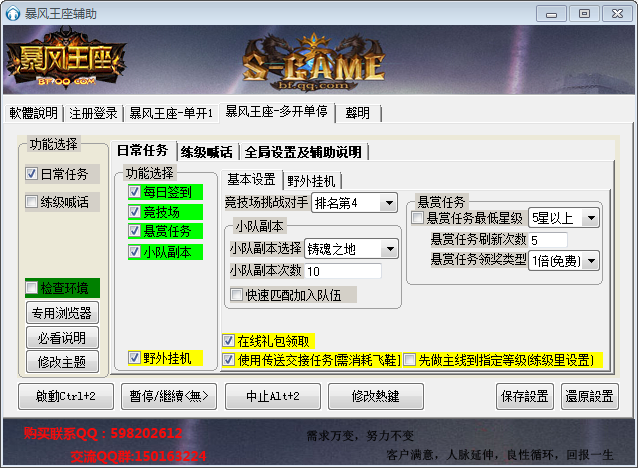Open the 全局设置及辅助说明 tab
The width and height of the screenshot is (638, 468).
pyautogui.click(x=302, y=152)
